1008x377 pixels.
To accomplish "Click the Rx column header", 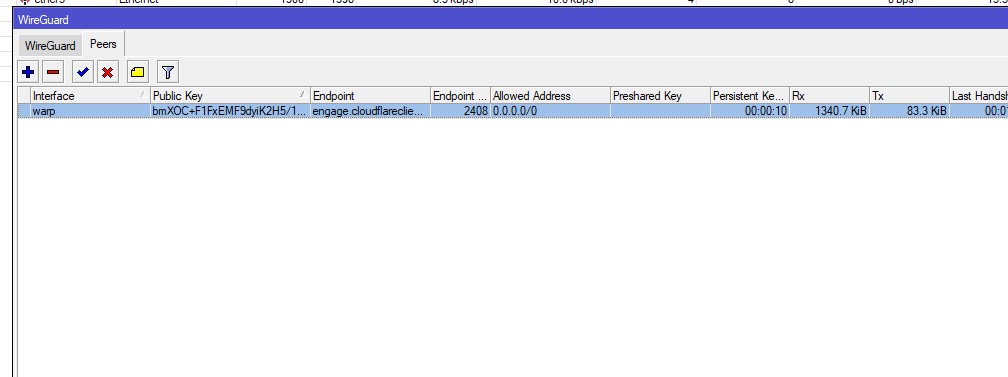I will 829,96.
